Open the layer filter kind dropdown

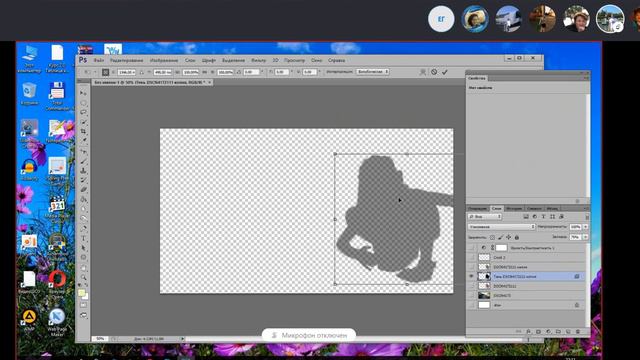[485, 217]
